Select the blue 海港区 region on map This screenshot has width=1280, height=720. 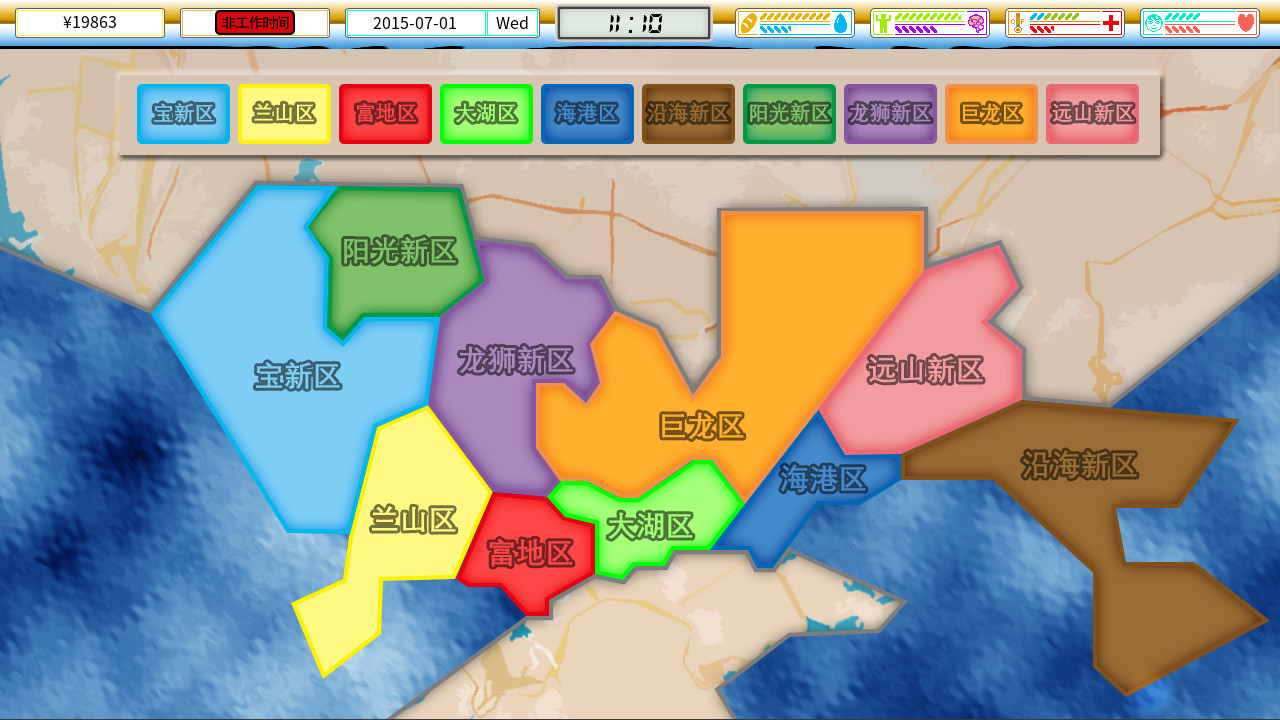822,479
